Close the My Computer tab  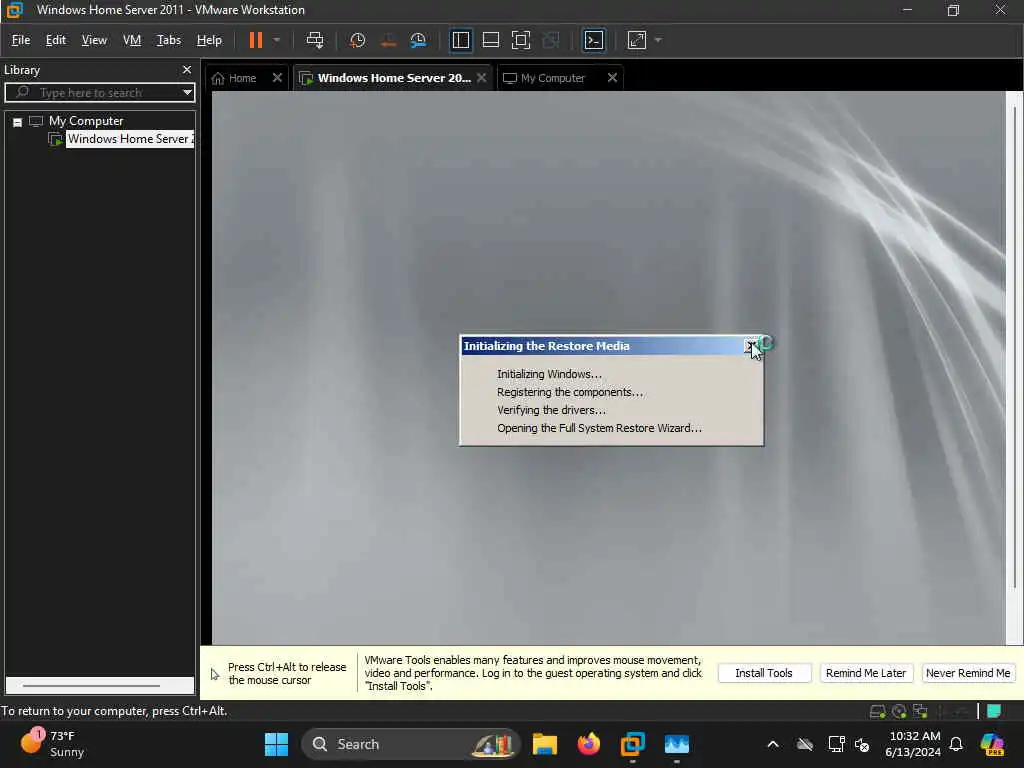(612, 78)
